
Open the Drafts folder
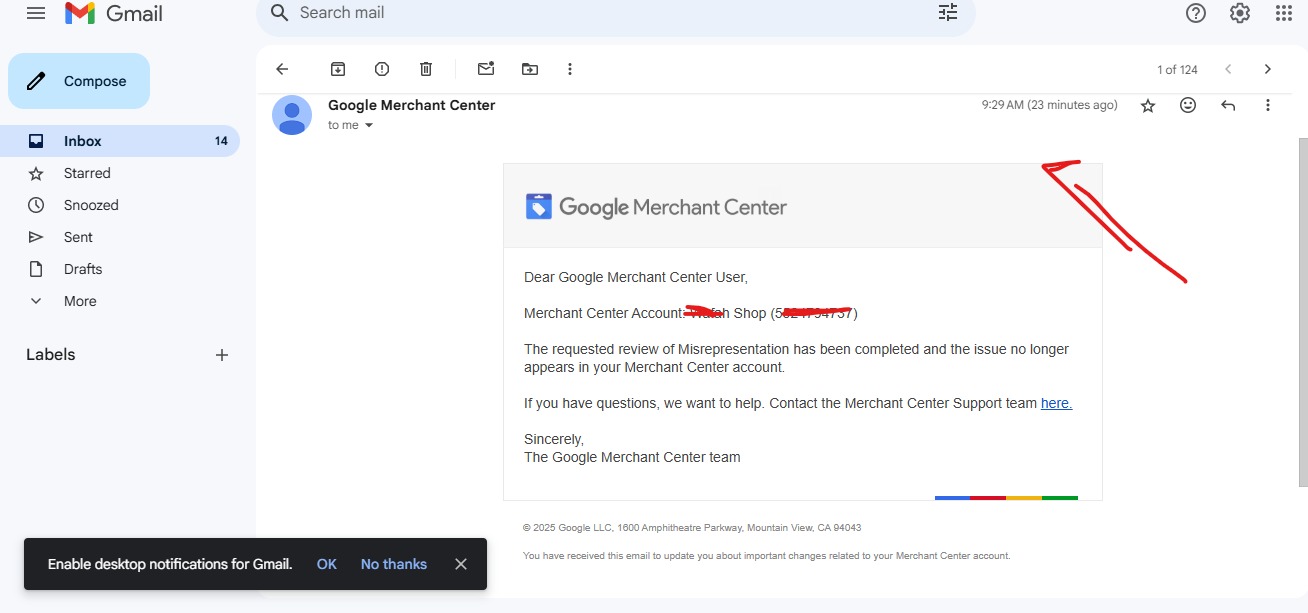(x=83, y=269)
